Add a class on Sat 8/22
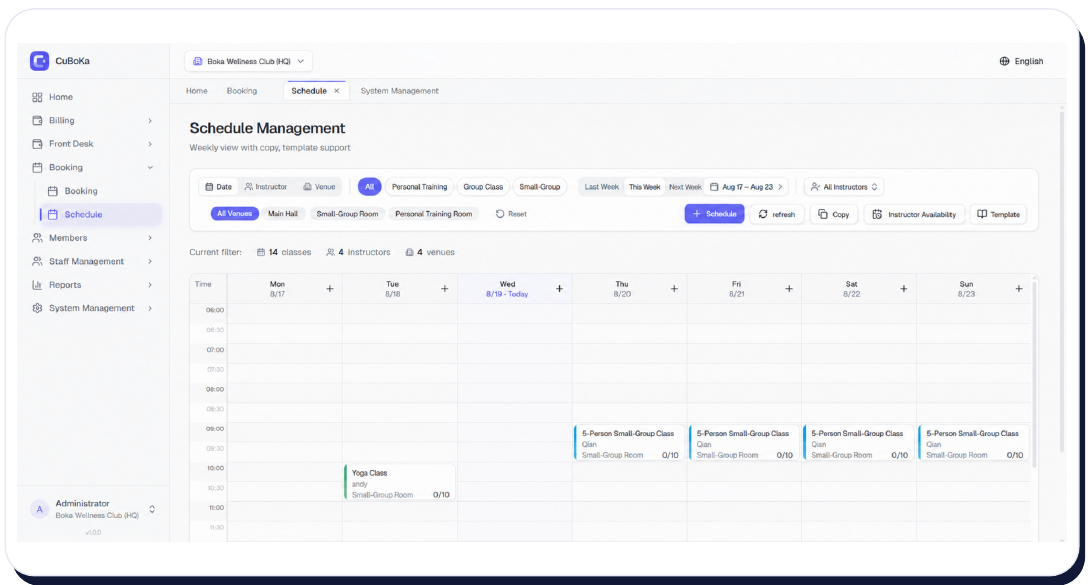The image size is (1090, 585). pos(904,288)
